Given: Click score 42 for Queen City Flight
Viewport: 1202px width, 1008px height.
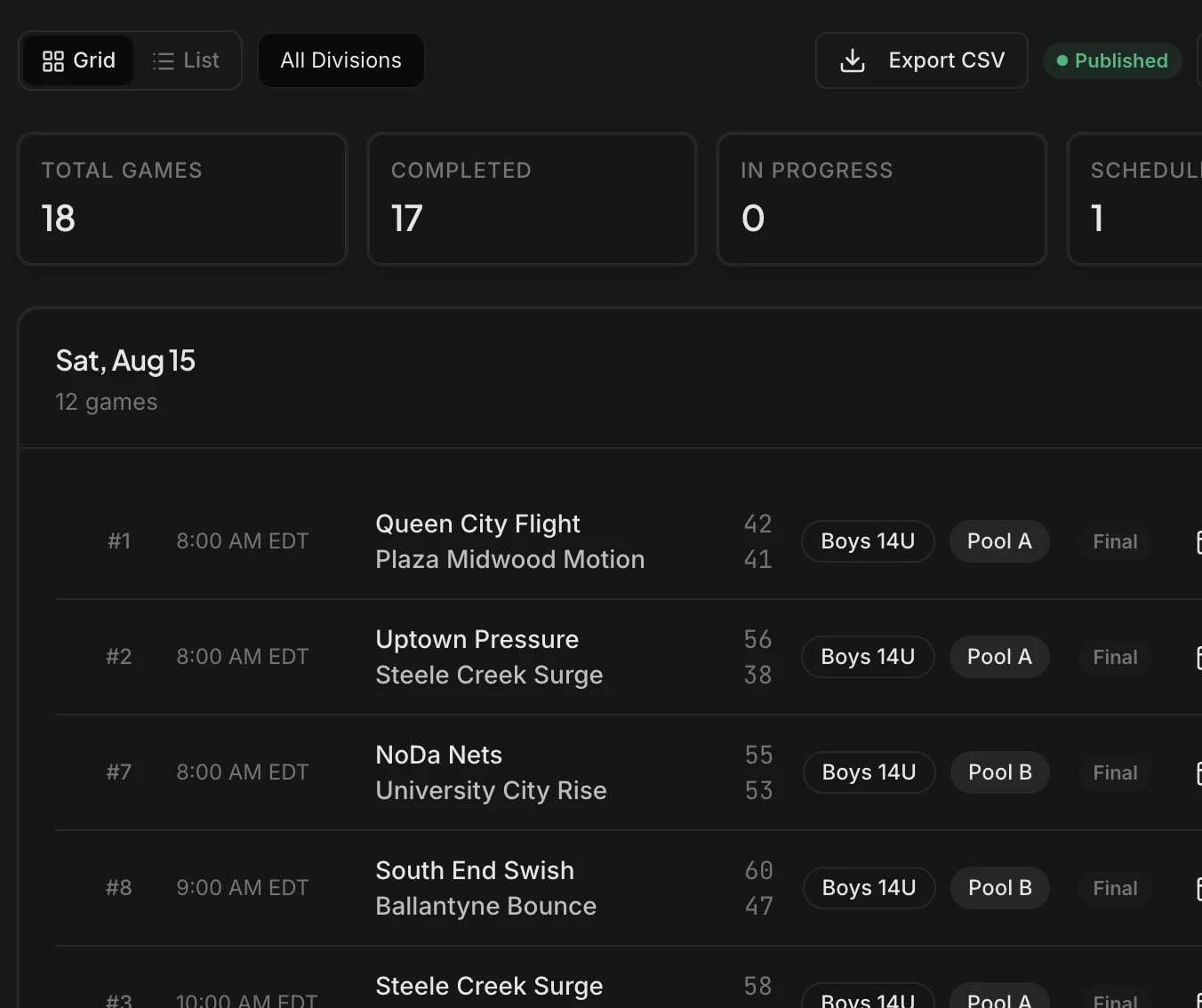Looking at the screenshot, I should (x=758, y=524).
